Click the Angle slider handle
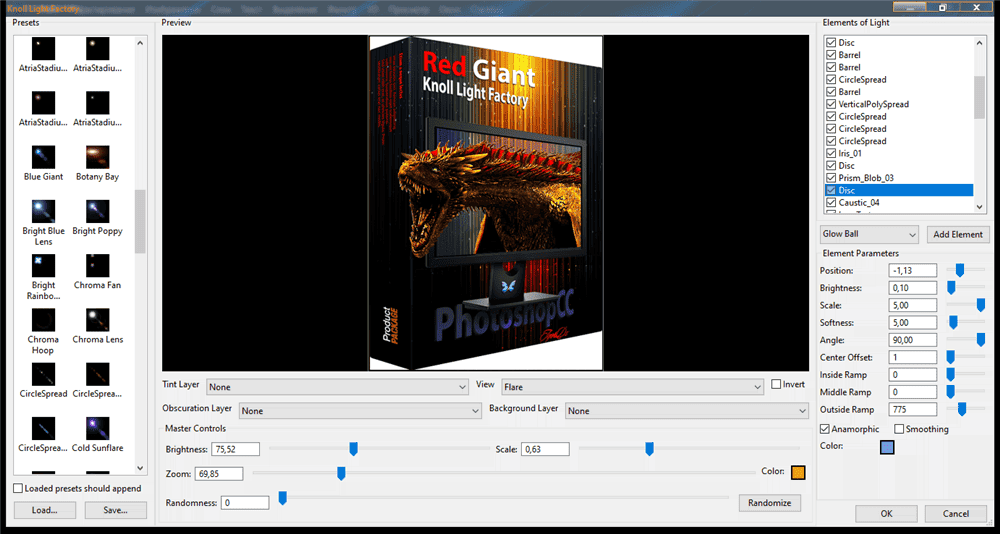 pyautogui.click(x=981, y=339)
